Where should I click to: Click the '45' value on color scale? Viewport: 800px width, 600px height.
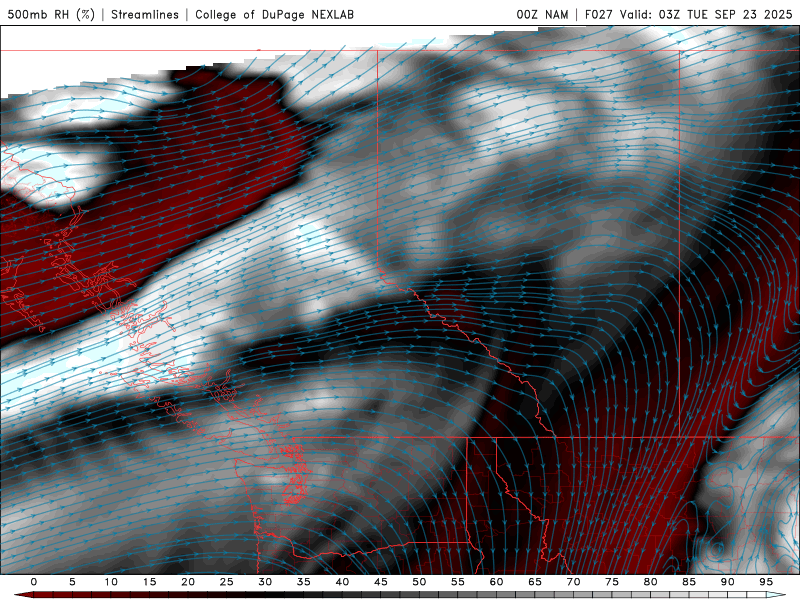coord(381,582)
